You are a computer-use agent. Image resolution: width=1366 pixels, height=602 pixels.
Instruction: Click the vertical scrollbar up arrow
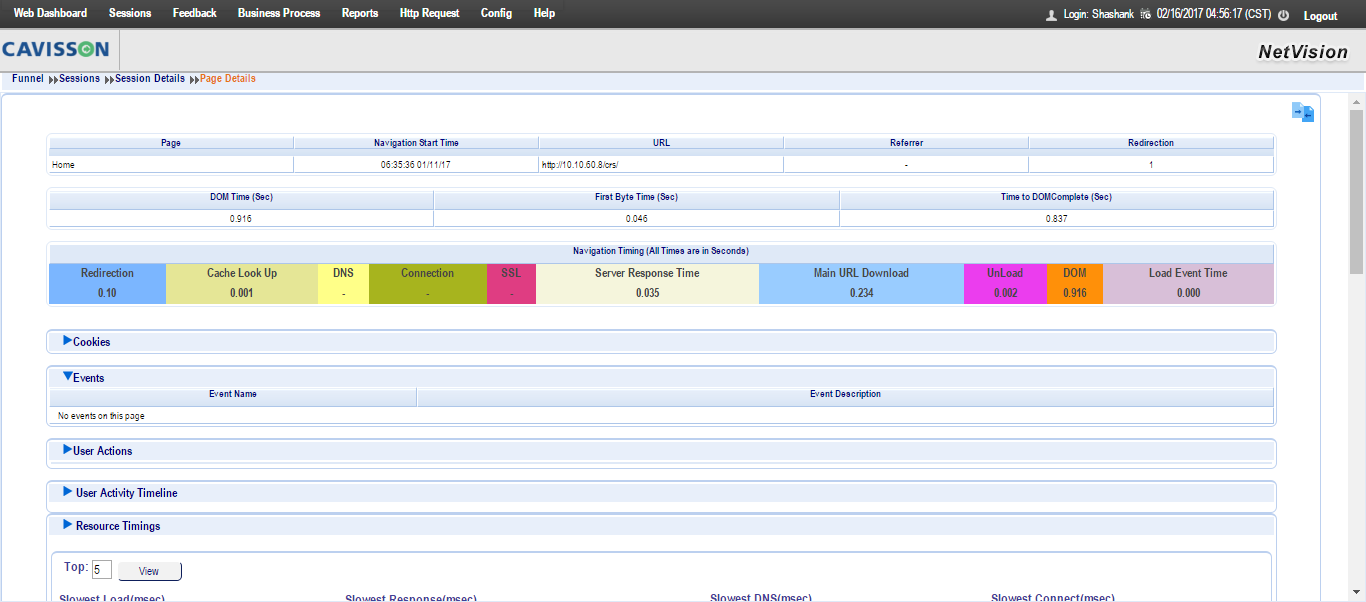(x=1357, y=101)
